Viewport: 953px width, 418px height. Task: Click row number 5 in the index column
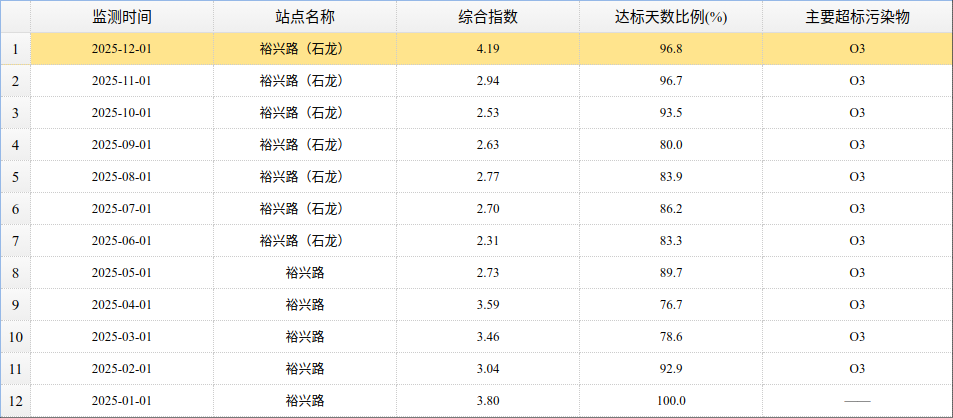click(x=15, y=177)
